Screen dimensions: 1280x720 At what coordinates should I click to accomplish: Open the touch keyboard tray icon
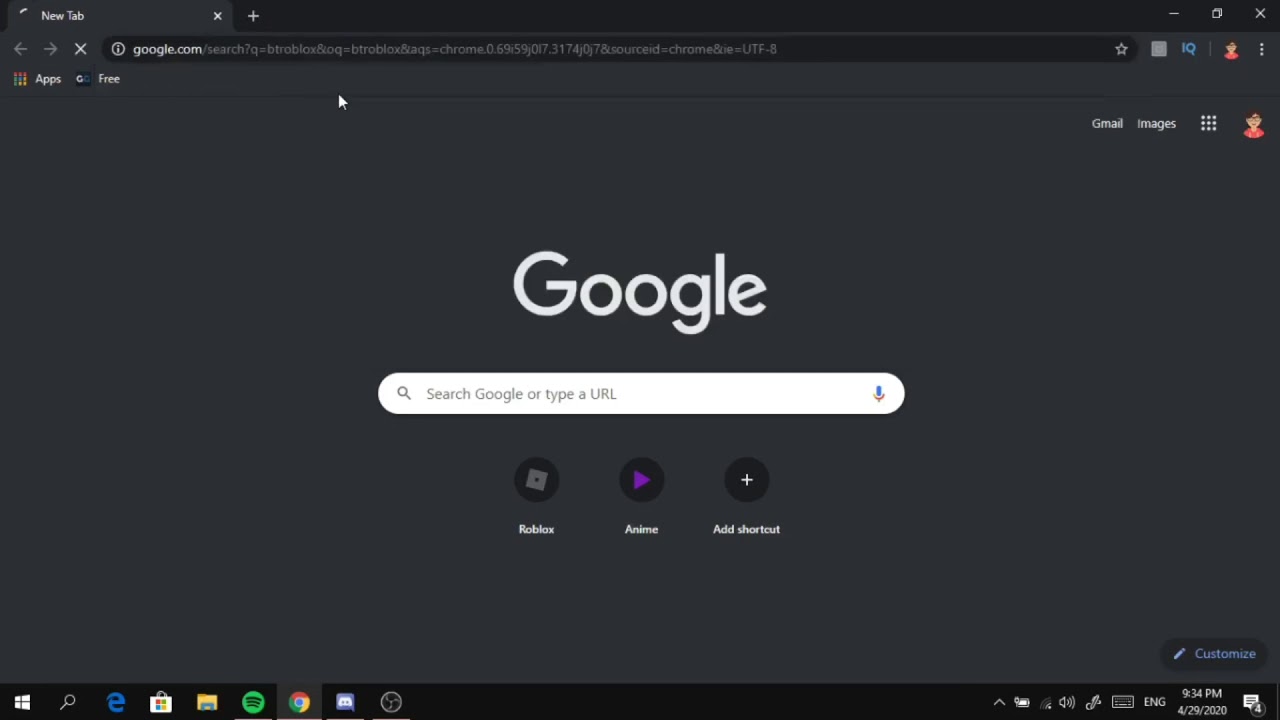pos(1123,702)
